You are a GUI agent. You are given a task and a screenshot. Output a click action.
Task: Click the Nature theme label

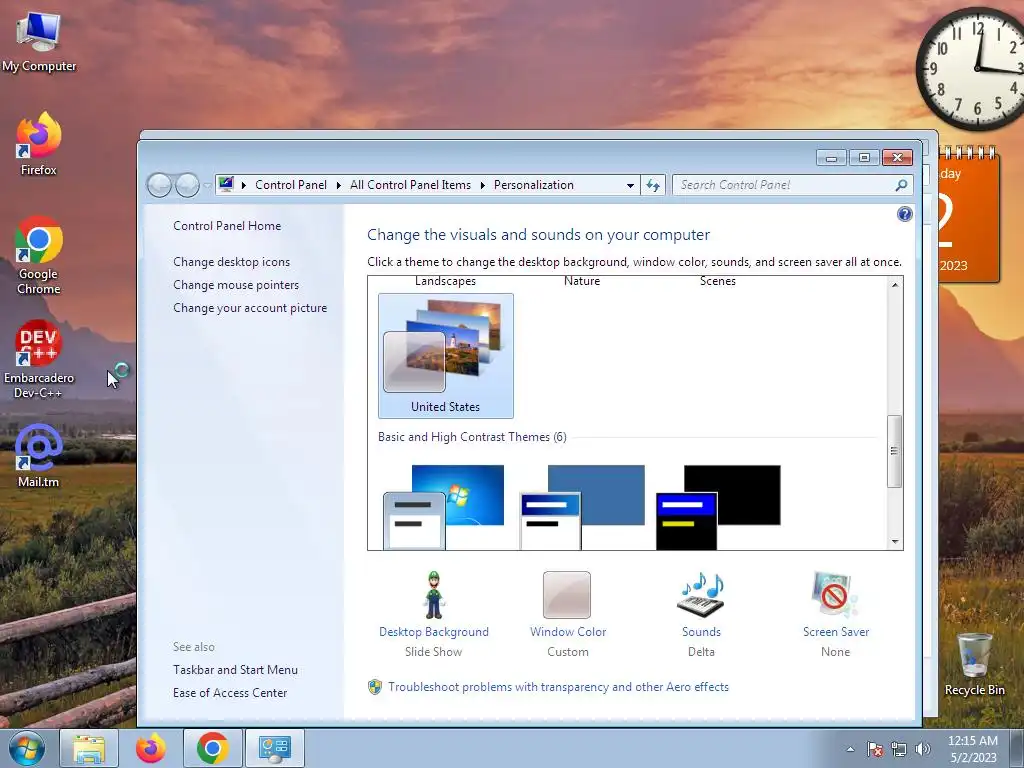click(582, 281)
